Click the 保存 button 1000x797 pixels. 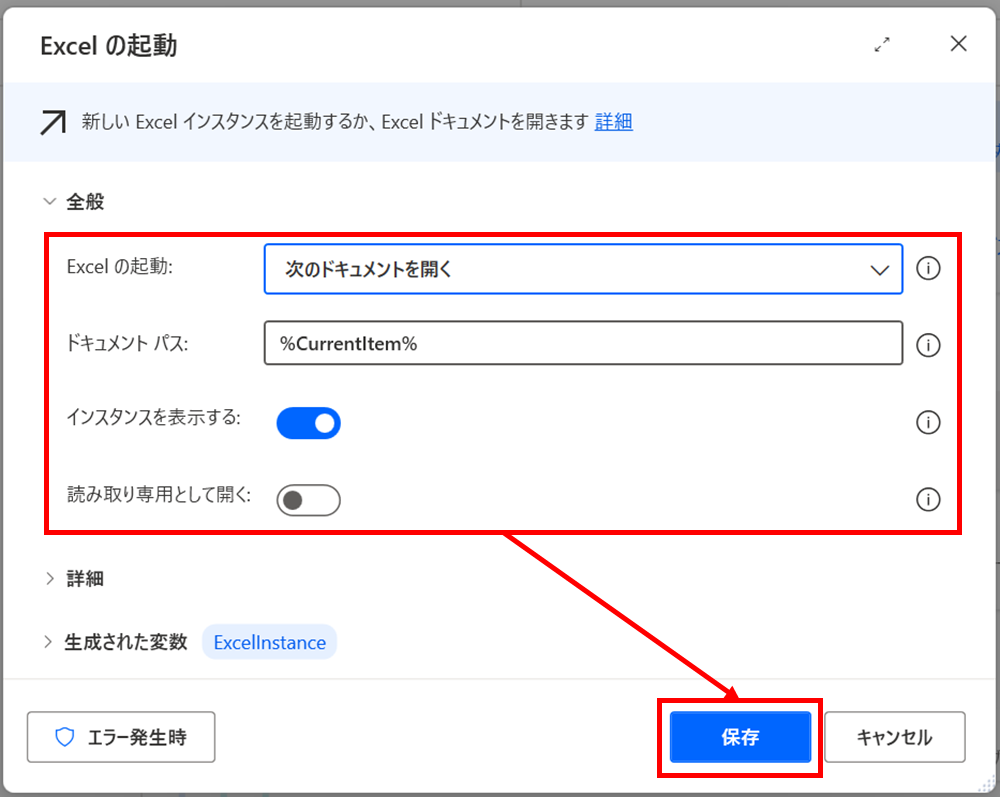[x=740, y=737]
